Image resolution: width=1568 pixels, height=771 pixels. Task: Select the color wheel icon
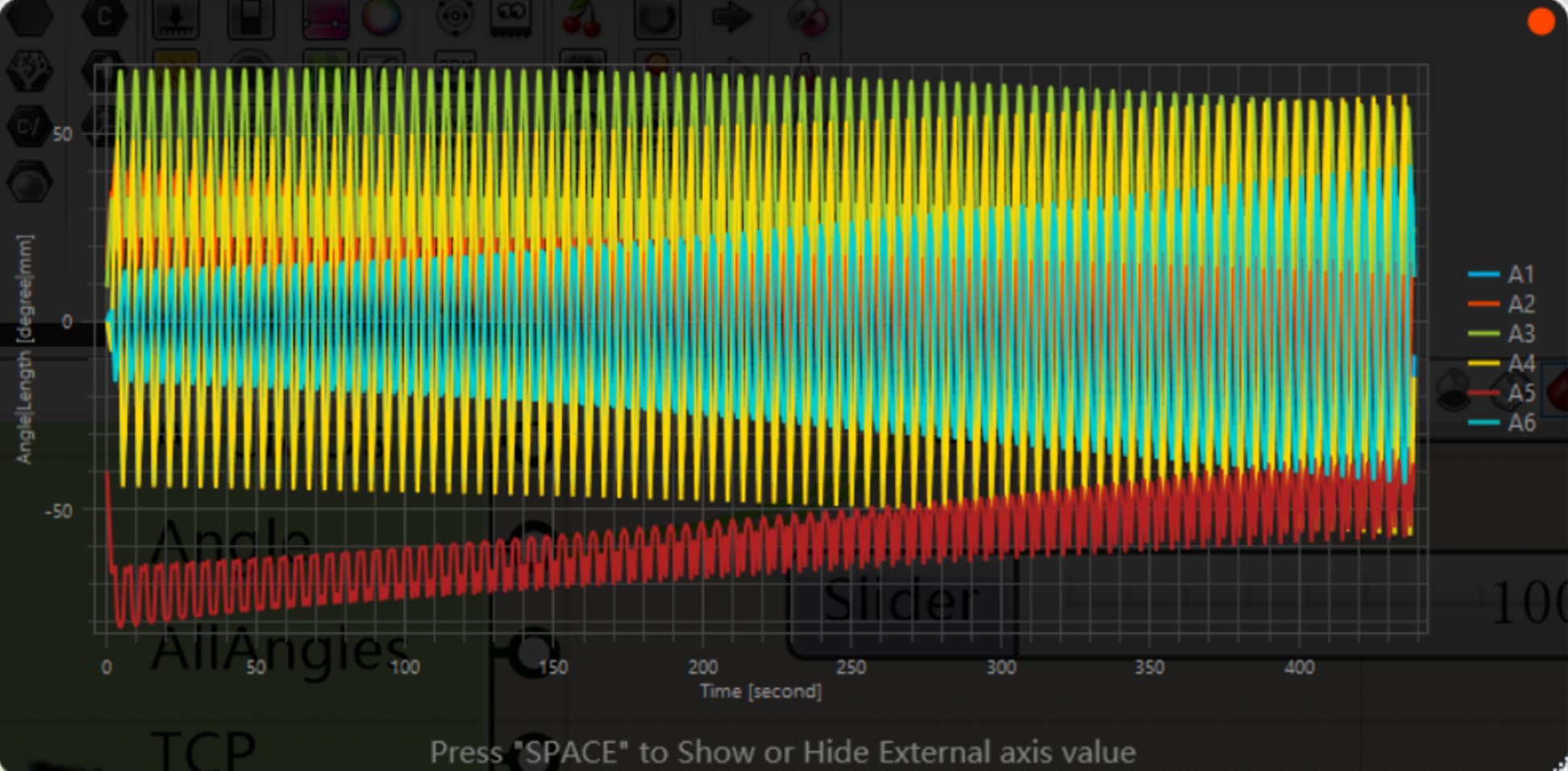coord(381,18)
